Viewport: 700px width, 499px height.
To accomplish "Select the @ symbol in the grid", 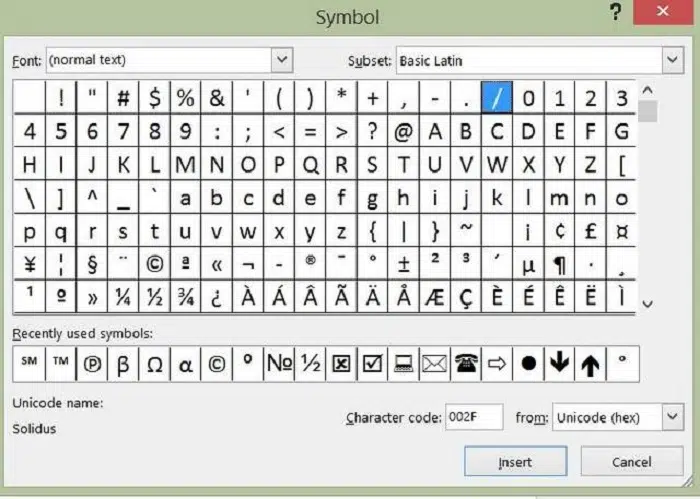I will click(x=404, y=131).
